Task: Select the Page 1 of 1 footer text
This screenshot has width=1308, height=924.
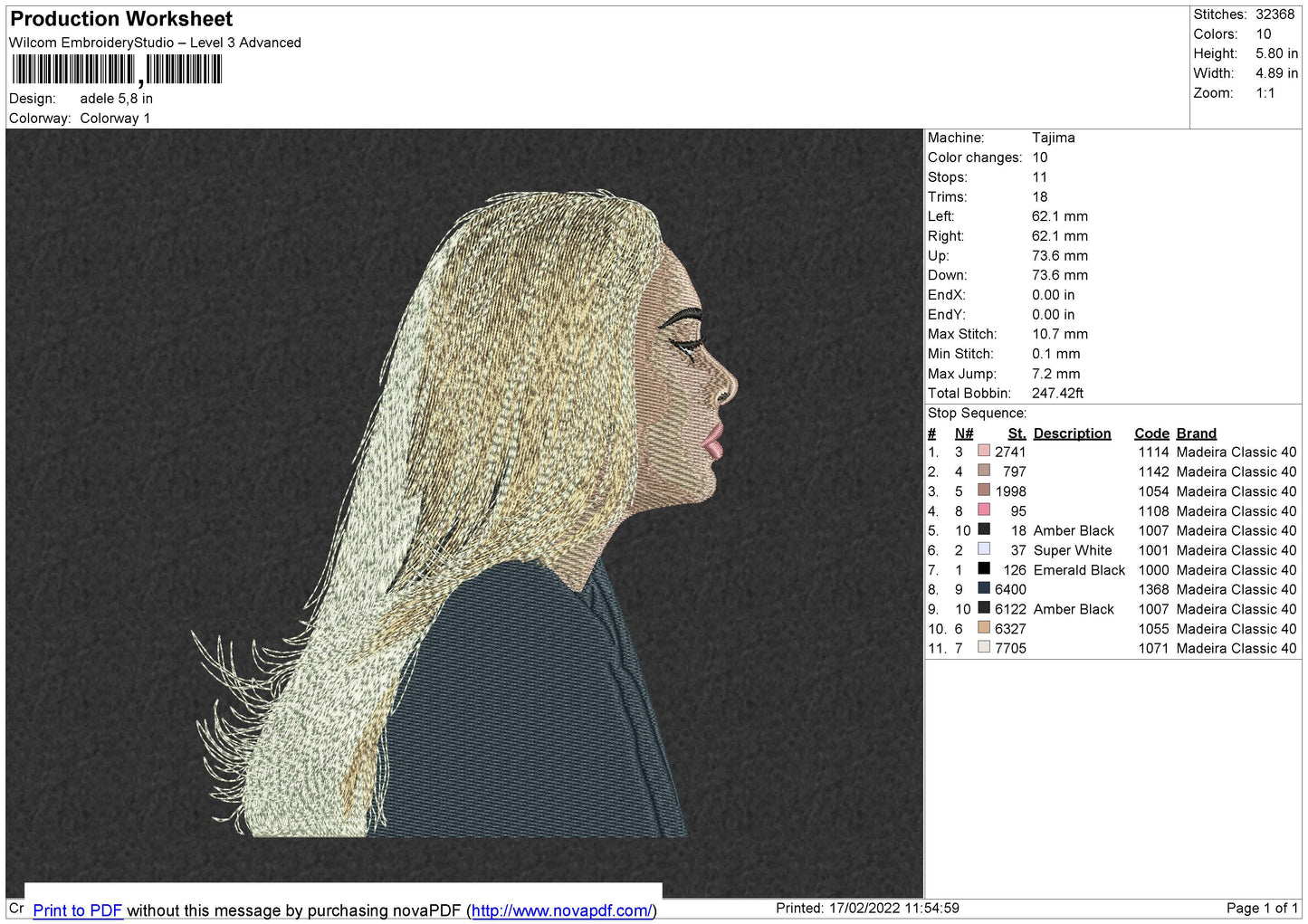Action: click(x=1262, y=909)
